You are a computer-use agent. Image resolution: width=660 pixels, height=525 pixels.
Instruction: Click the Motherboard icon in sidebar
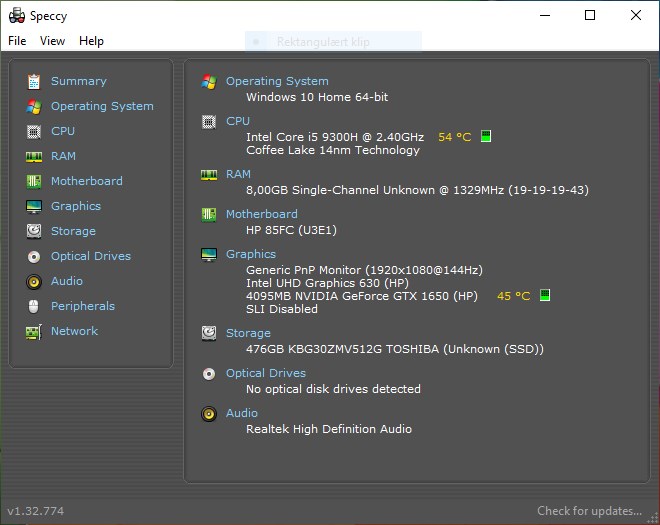pyautogui.click(x=34, y=181)
